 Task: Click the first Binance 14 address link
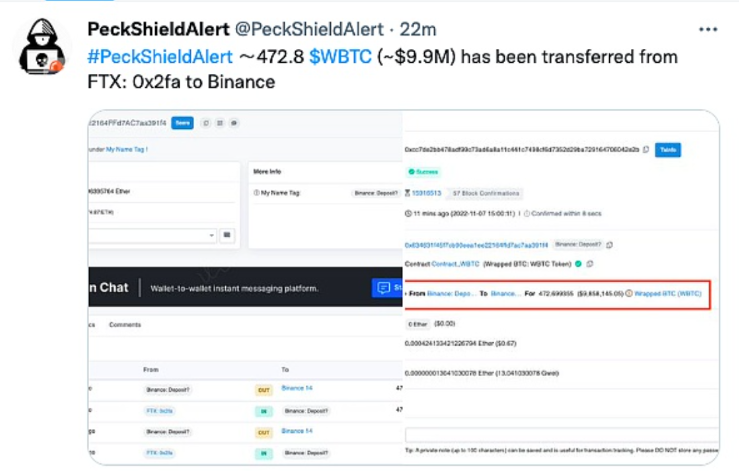click(x=298, y=387)
